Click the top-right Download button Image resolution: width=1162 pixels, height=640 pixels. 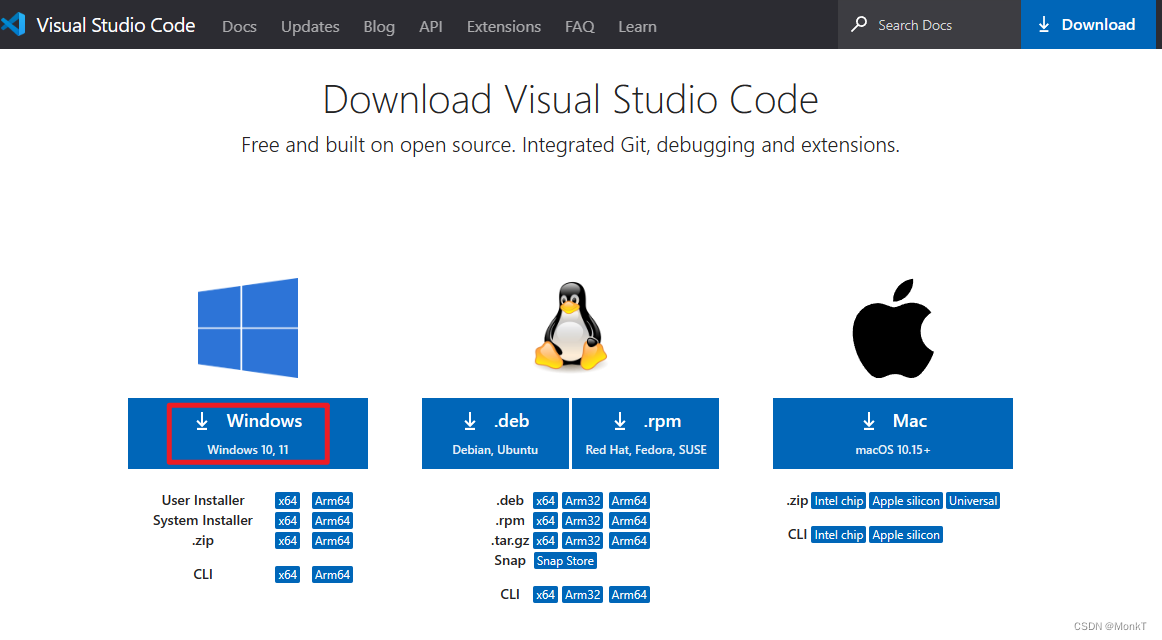(x=1087, y=24)
